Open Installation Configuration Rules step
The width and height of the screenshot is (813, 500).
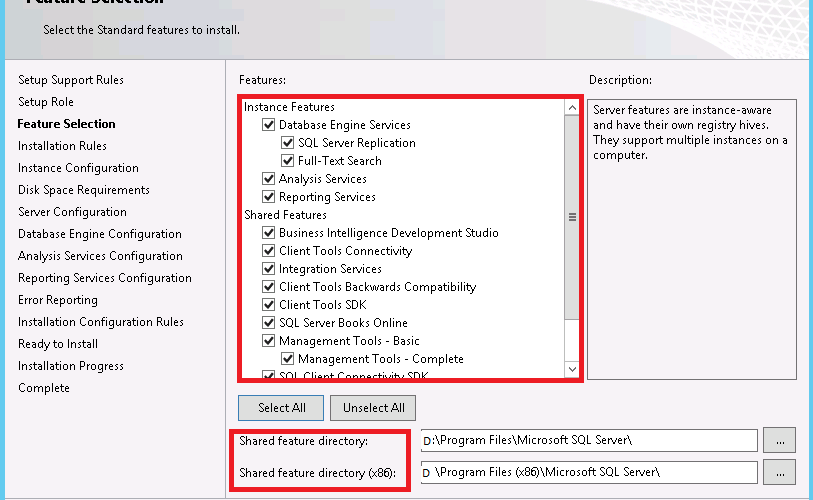pyautogui.click(x=101, y=322)
